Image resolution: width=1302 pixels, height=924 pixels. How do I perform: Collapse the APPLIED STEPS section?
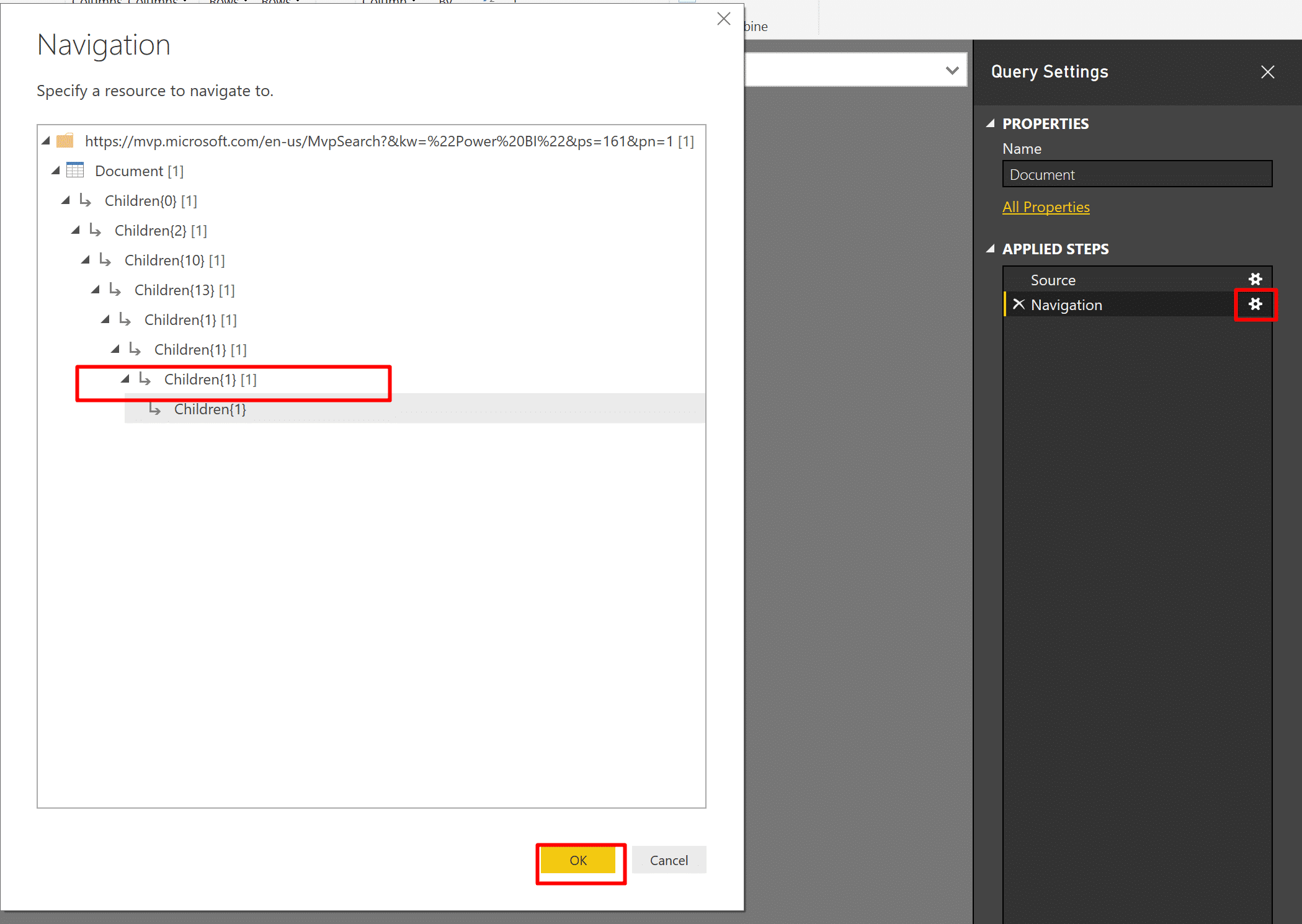(991, 249)
